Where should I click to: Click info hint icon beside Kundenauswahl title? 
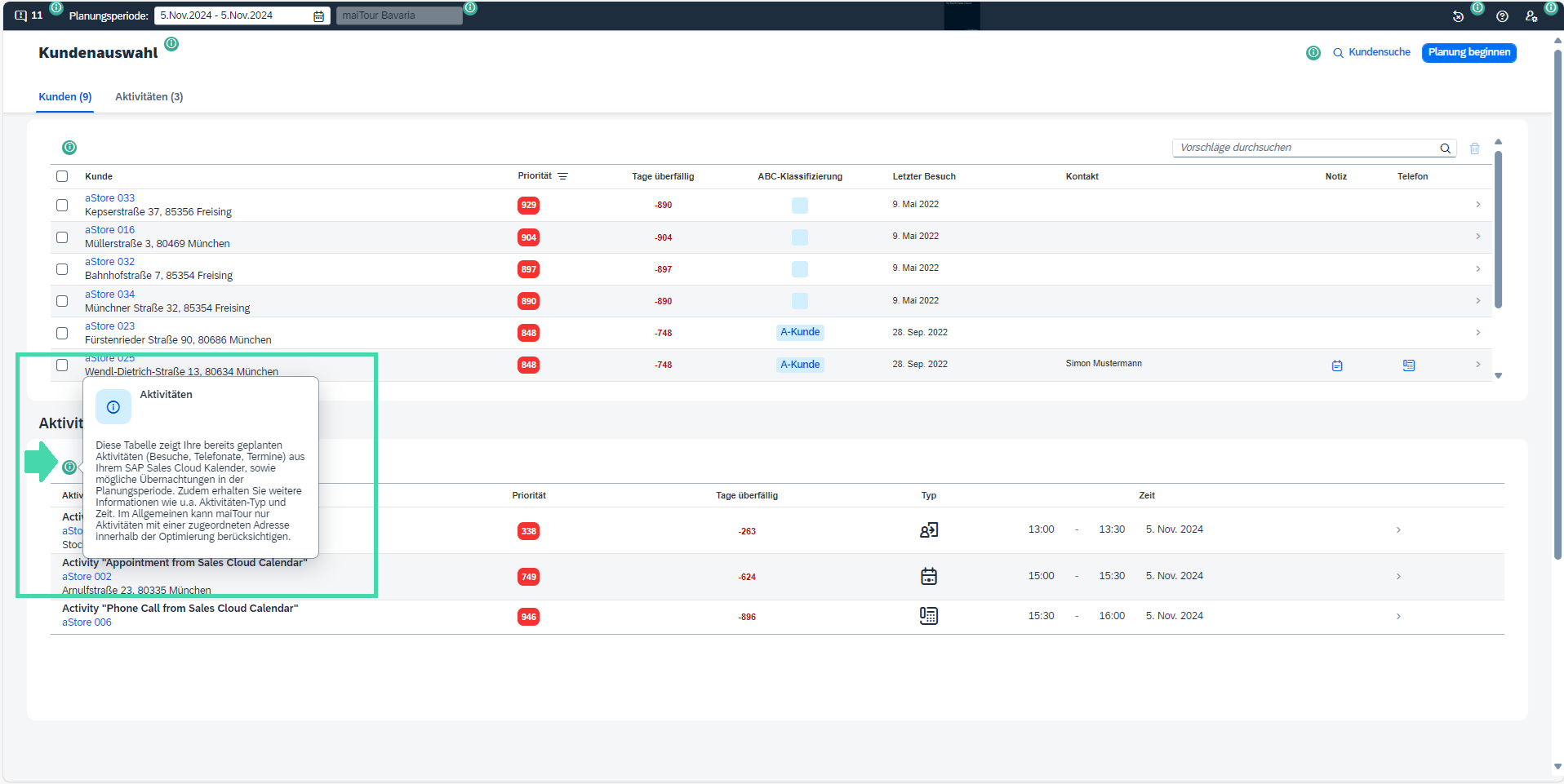(171, 43)
